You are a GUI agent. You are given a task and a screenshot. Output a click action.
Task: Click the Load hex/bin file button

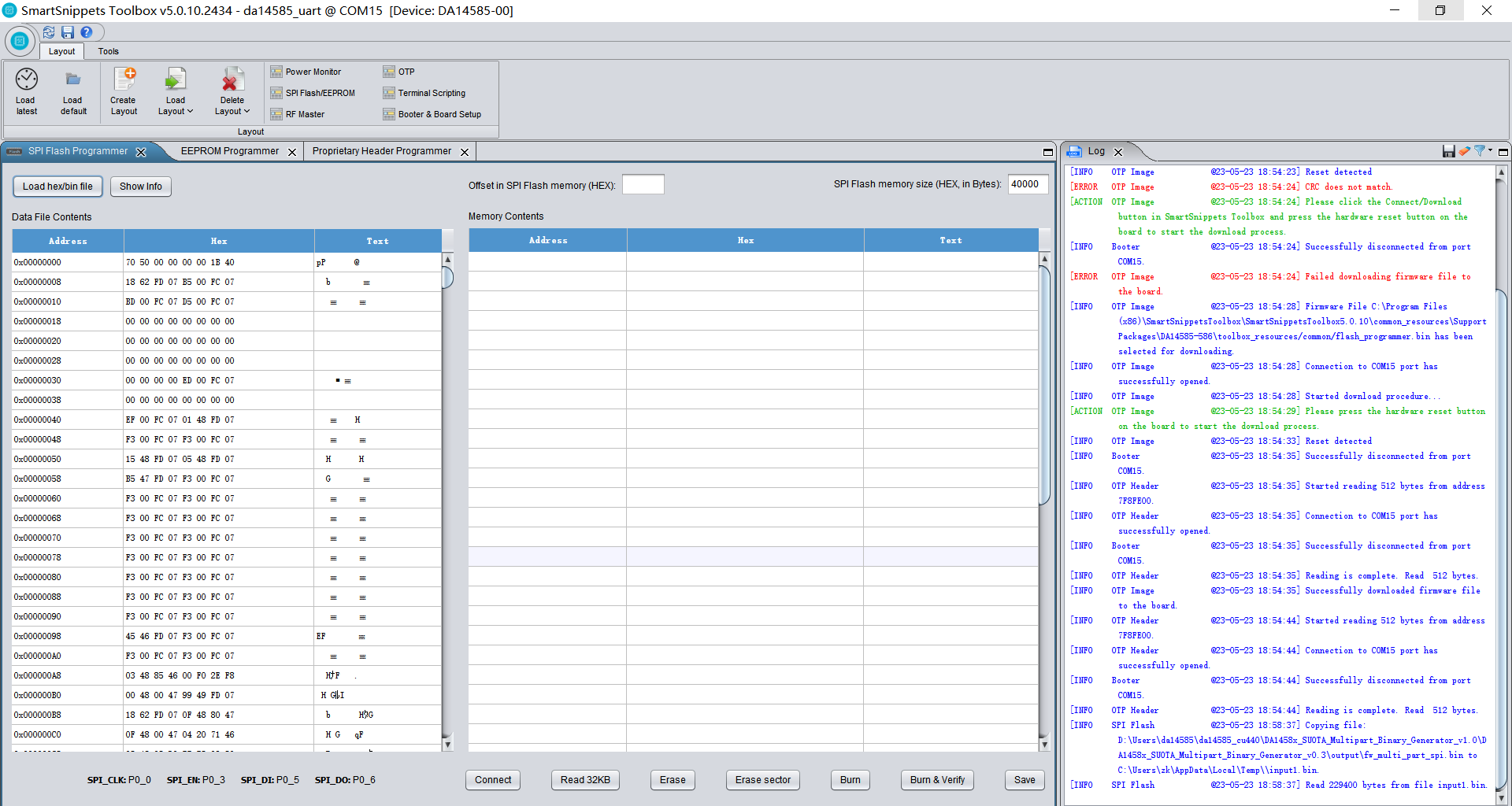[57, 187]
